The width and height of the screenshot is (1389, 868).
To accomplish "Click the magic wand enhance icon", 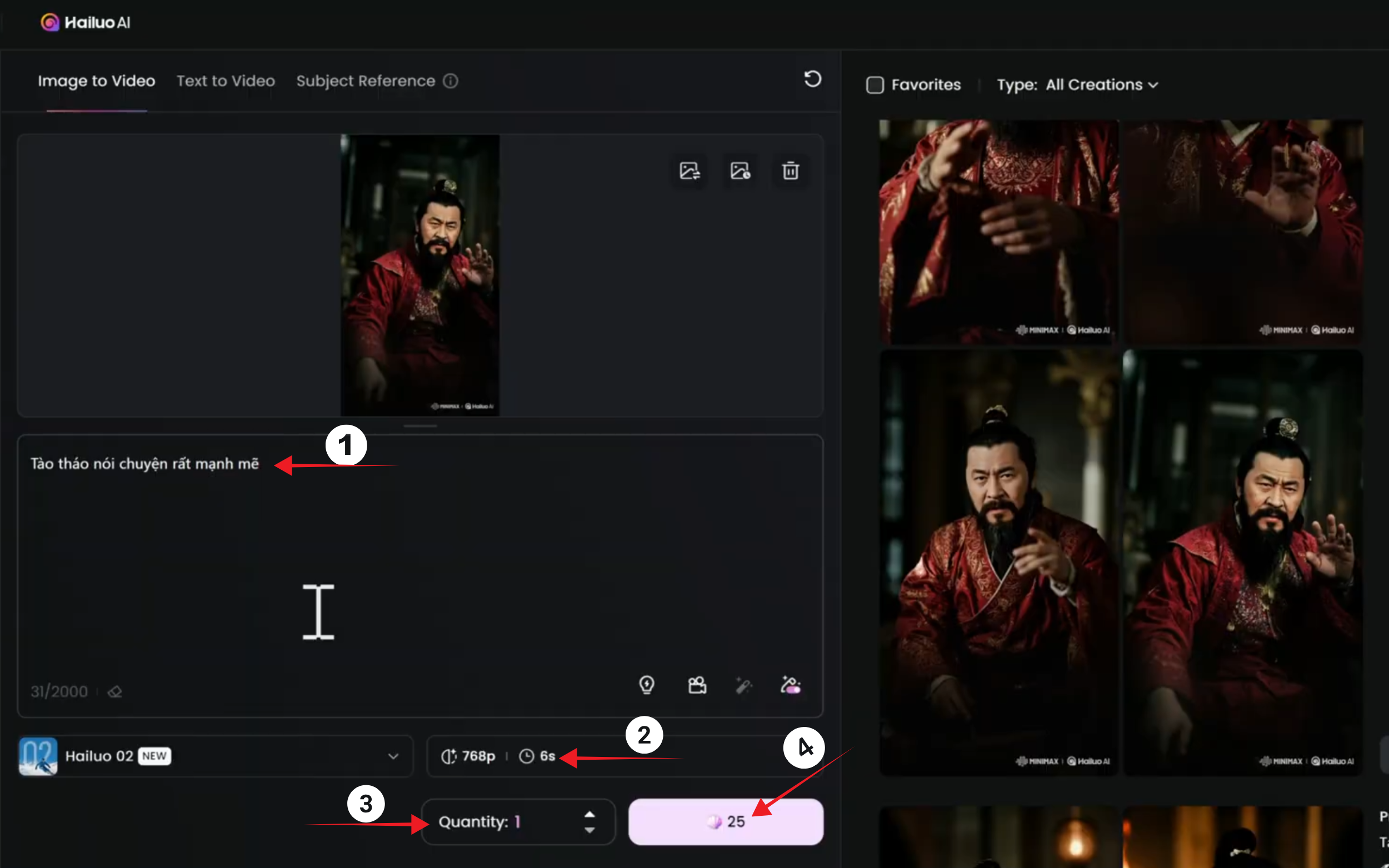I will point(743,685).
